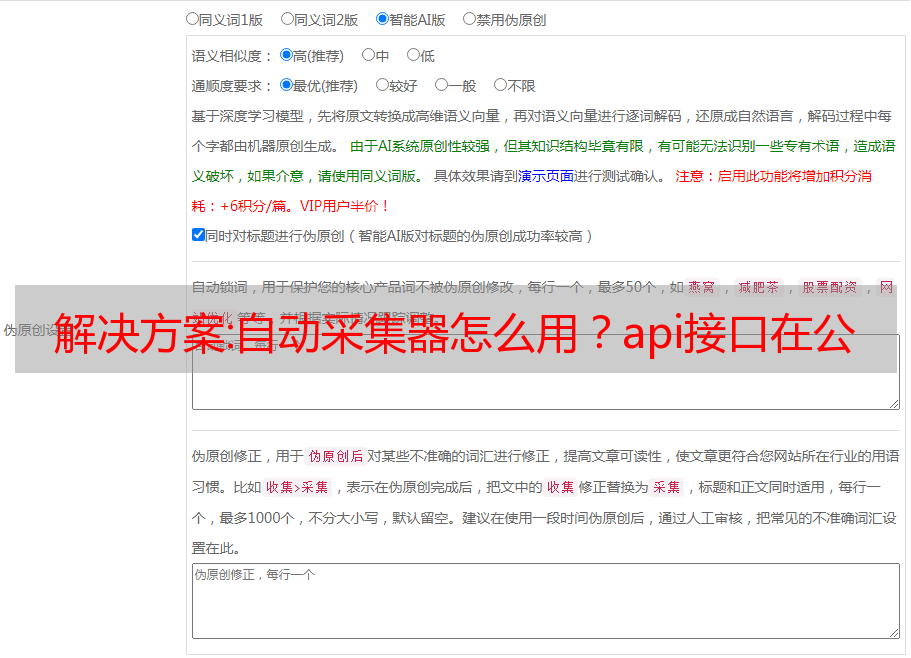
Task: Click the 通顺度要求 label
Action: (232, 87)
